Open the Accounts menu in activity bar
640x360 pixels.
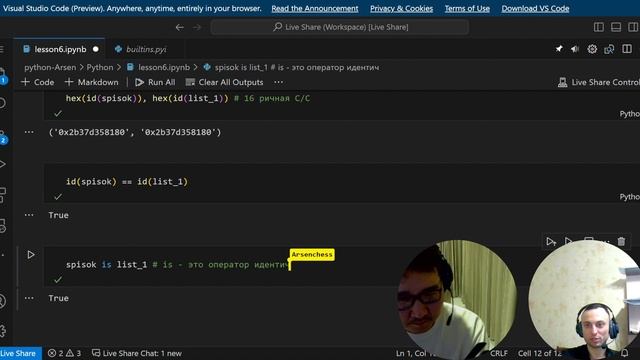pyautogui.click(x=3, y=301)
